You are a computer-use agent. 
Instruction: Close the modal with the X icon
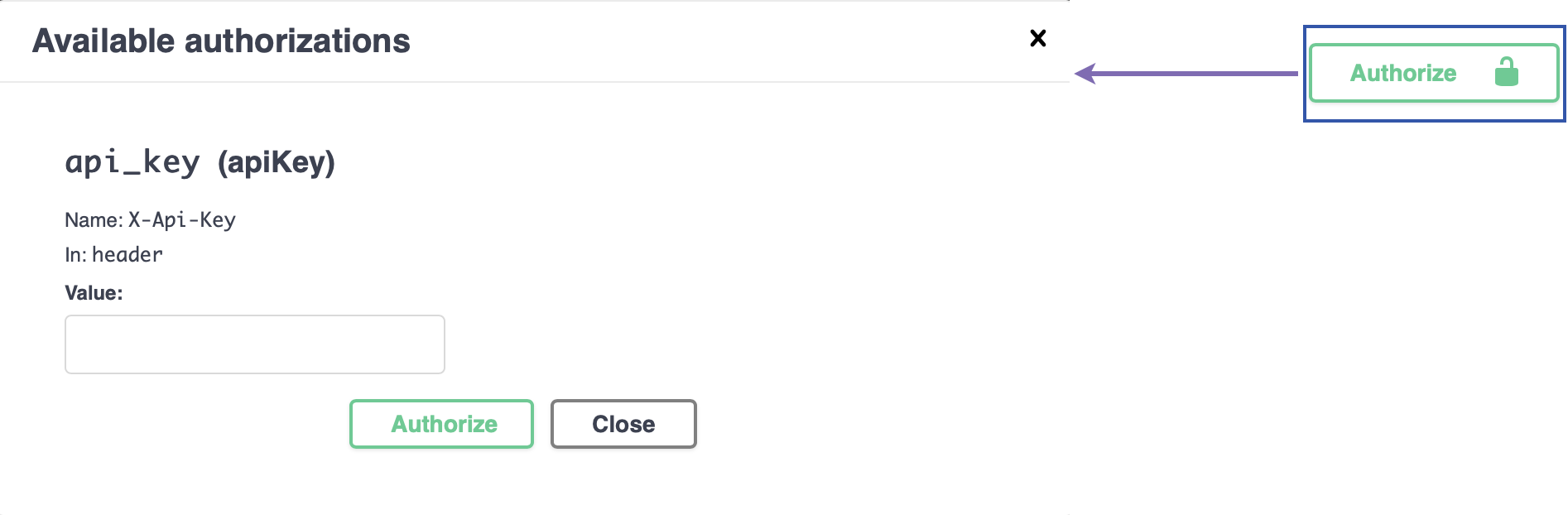click(1037, 38)
